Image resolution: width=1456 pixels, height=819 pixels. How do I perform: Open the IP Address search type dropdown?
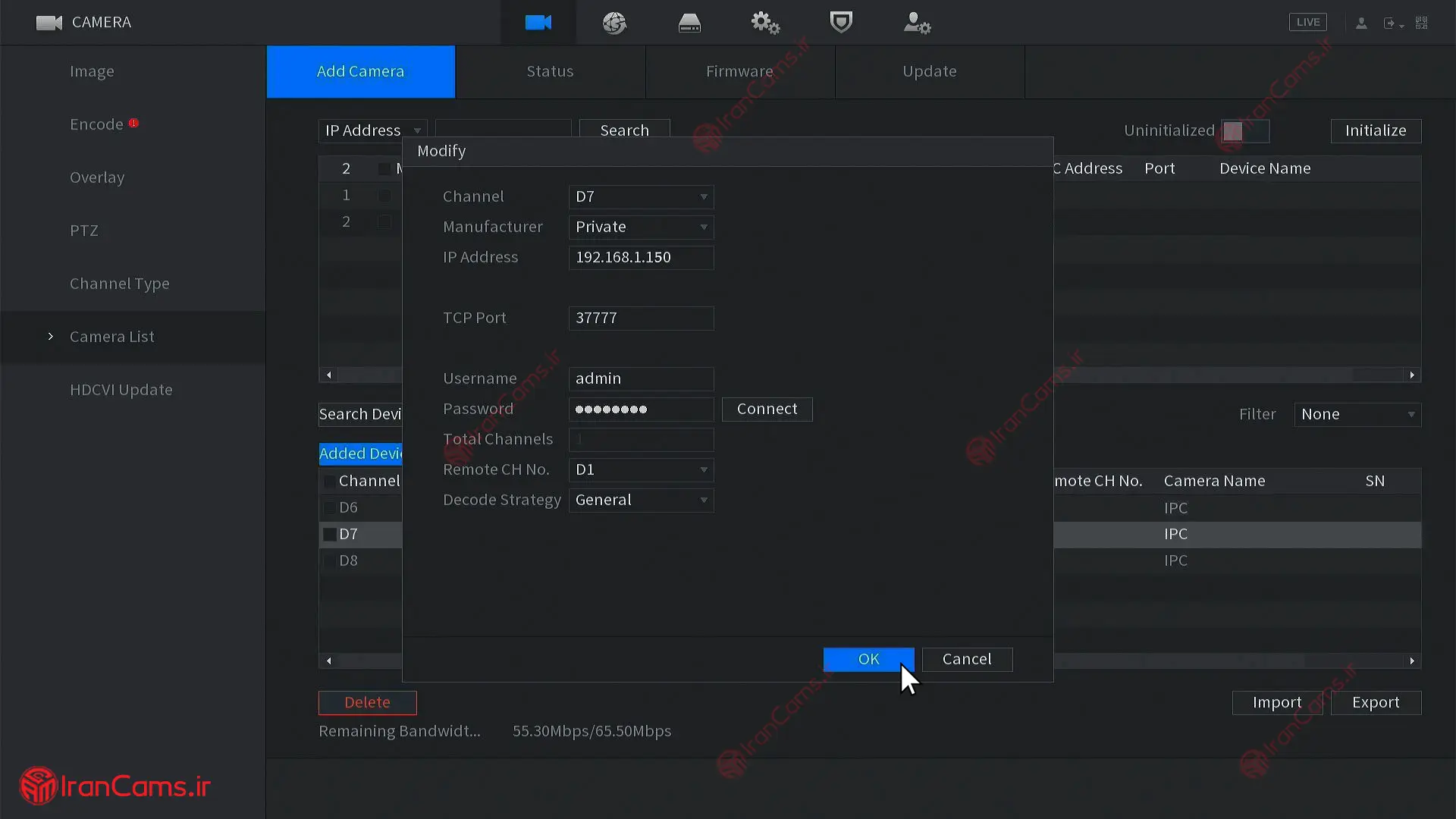click(x=372, y=130)
